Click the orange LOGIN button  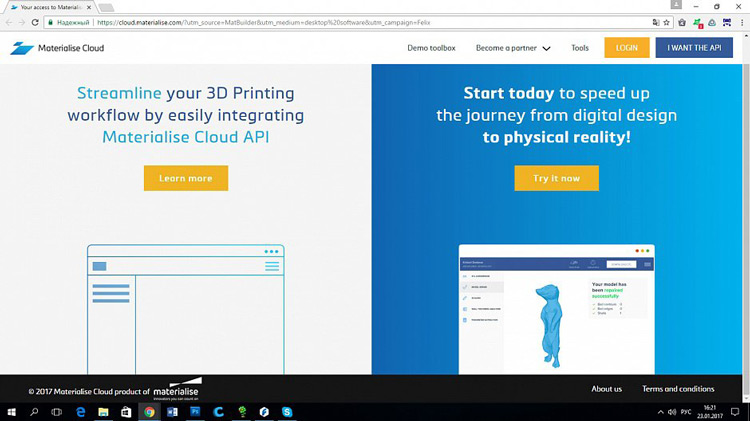pyautogui.click(x=627, y=48)
